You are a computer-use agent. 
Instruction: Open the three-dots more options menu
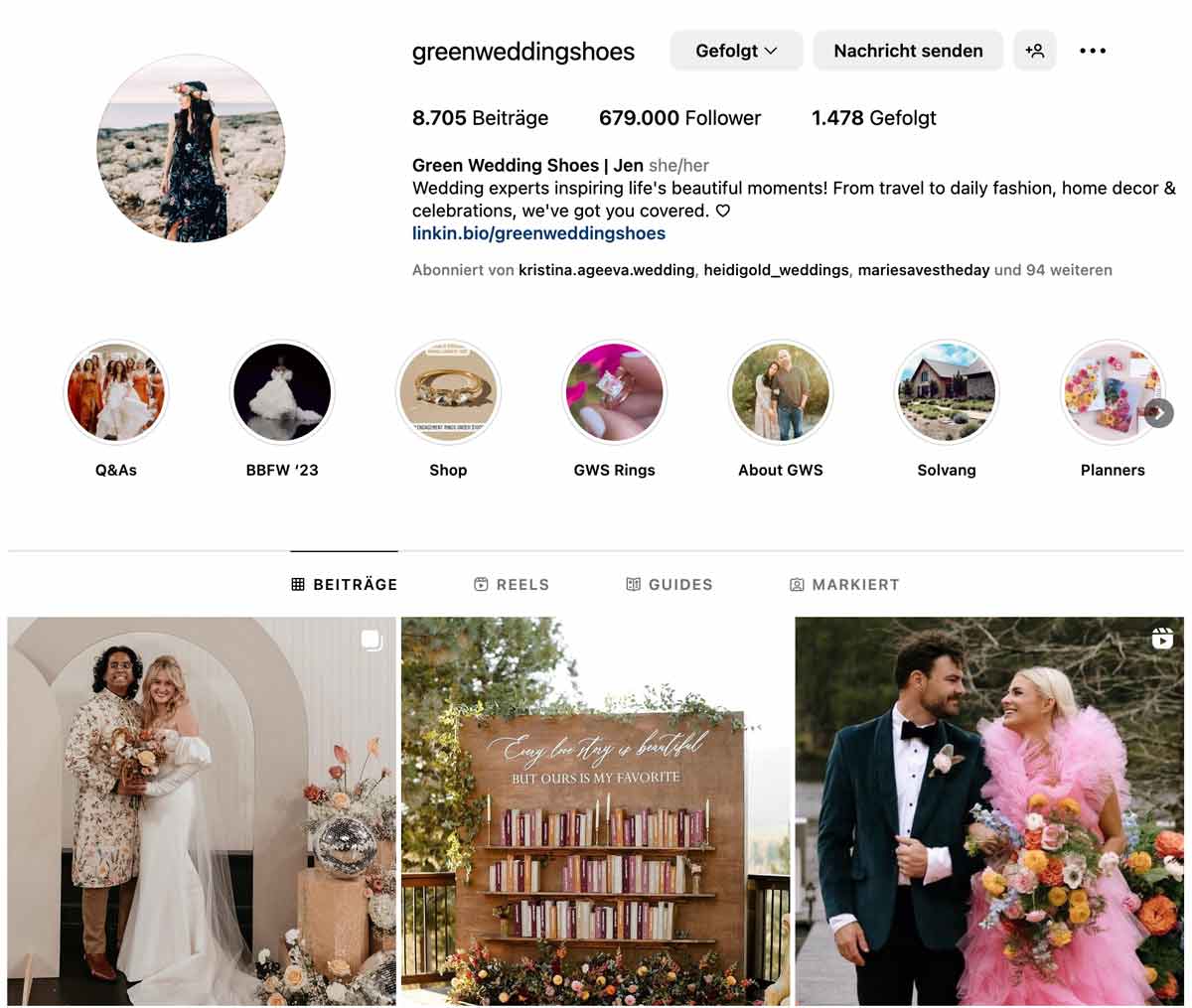point(1093,51)
